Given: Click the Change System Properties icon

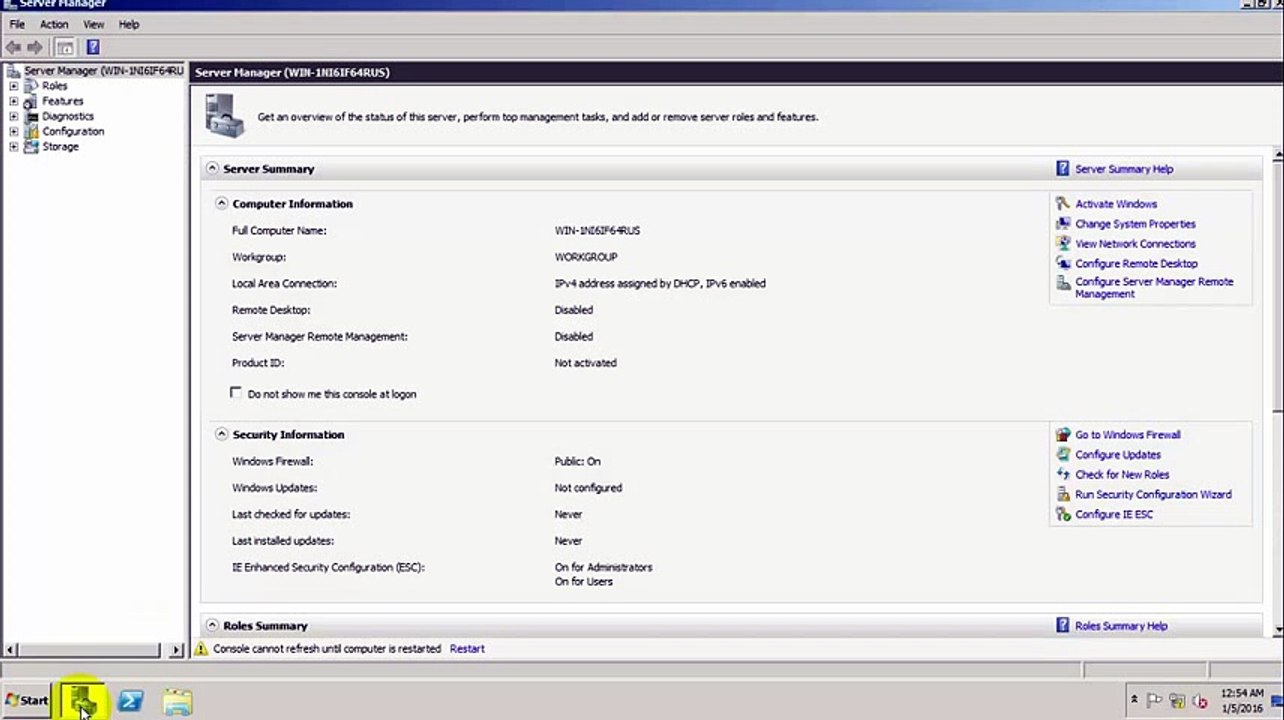Looking at the screenshot, I should (x=1063, y=224).
